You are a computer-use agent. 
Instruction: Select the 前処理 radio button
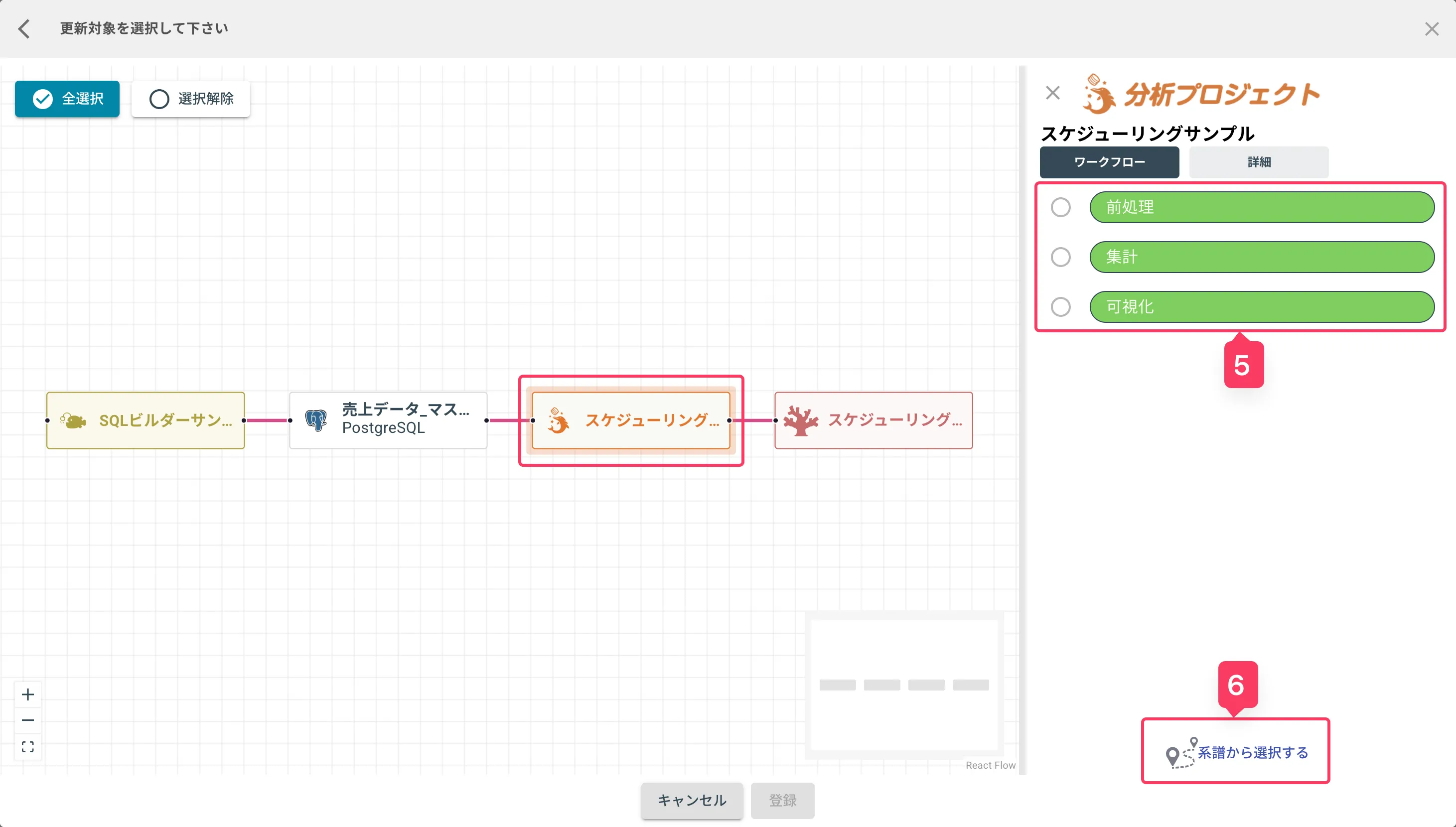click(1060, 207)
